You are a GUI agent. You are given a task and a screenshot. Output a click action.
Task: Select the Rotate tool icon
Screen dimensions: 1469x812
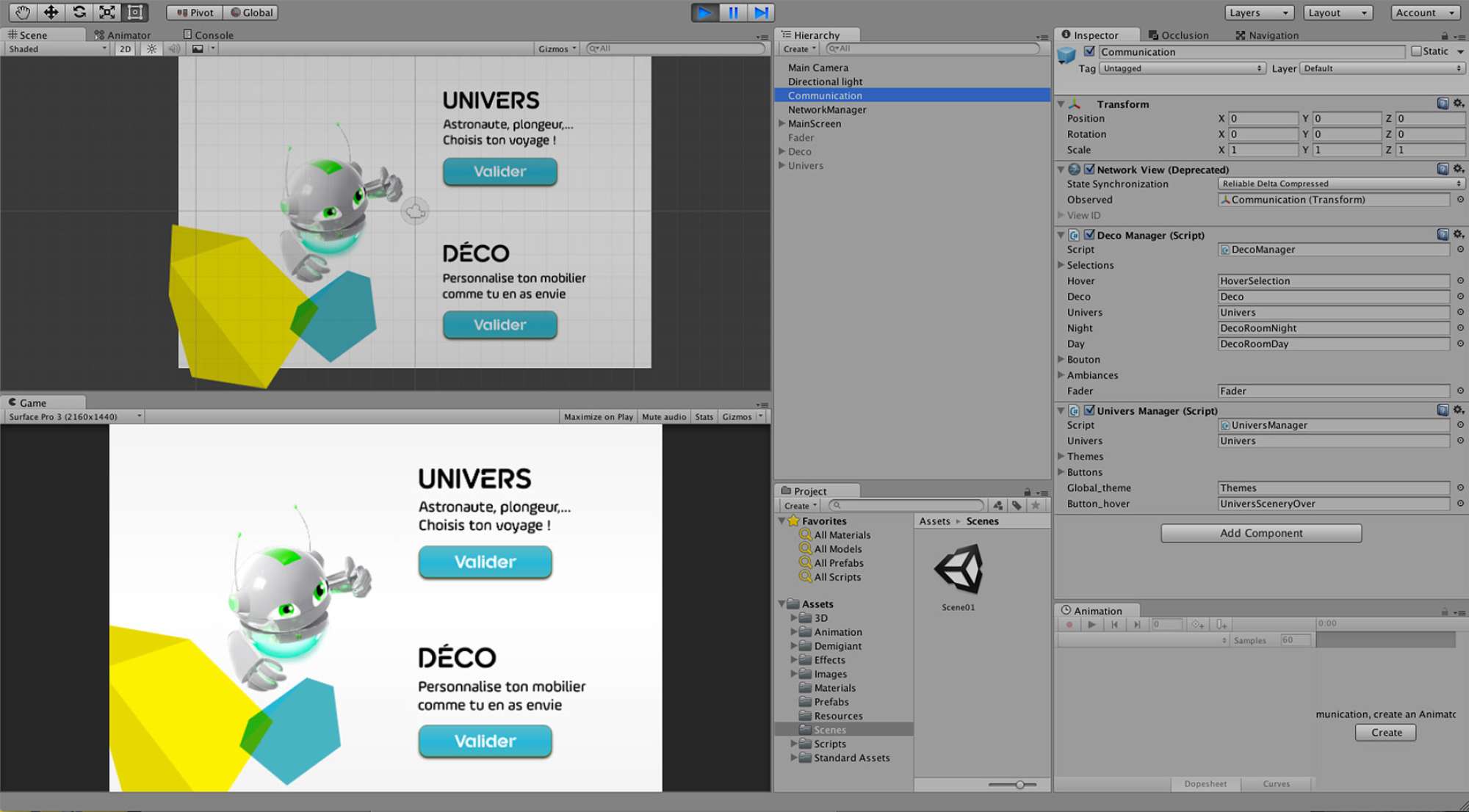79,12
